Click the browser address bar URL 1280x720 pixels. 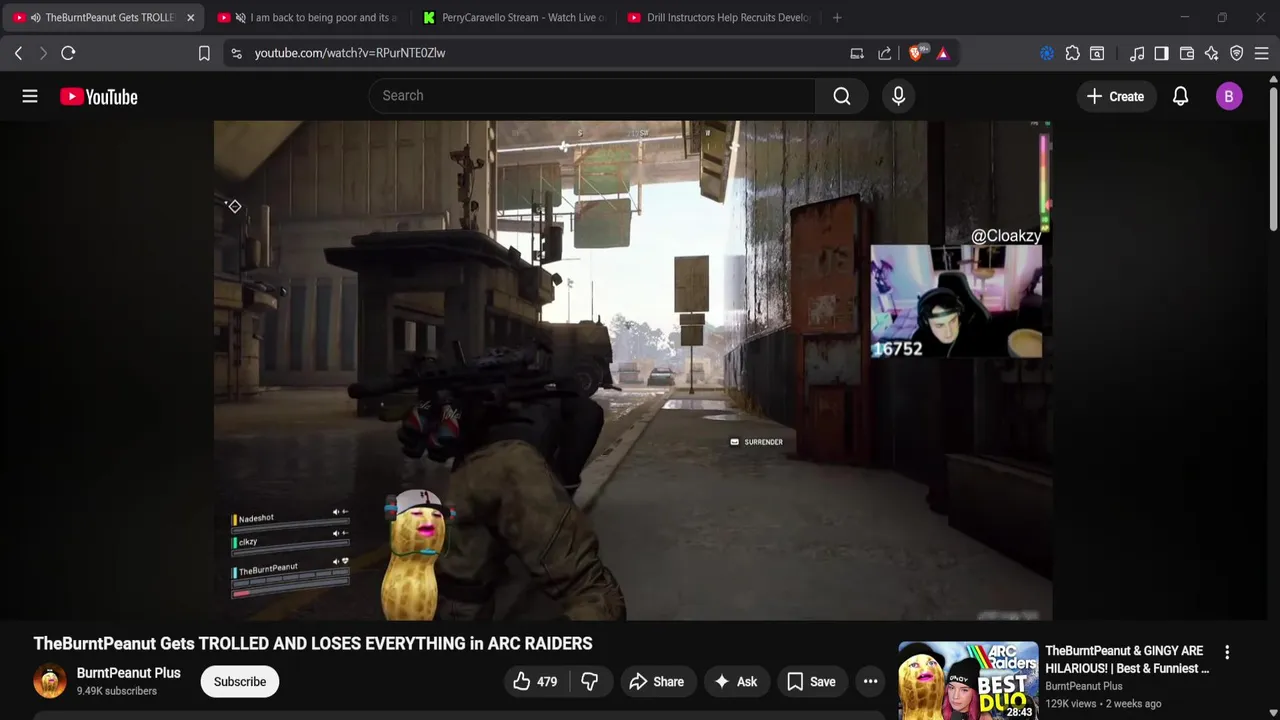tap(350, 53)
